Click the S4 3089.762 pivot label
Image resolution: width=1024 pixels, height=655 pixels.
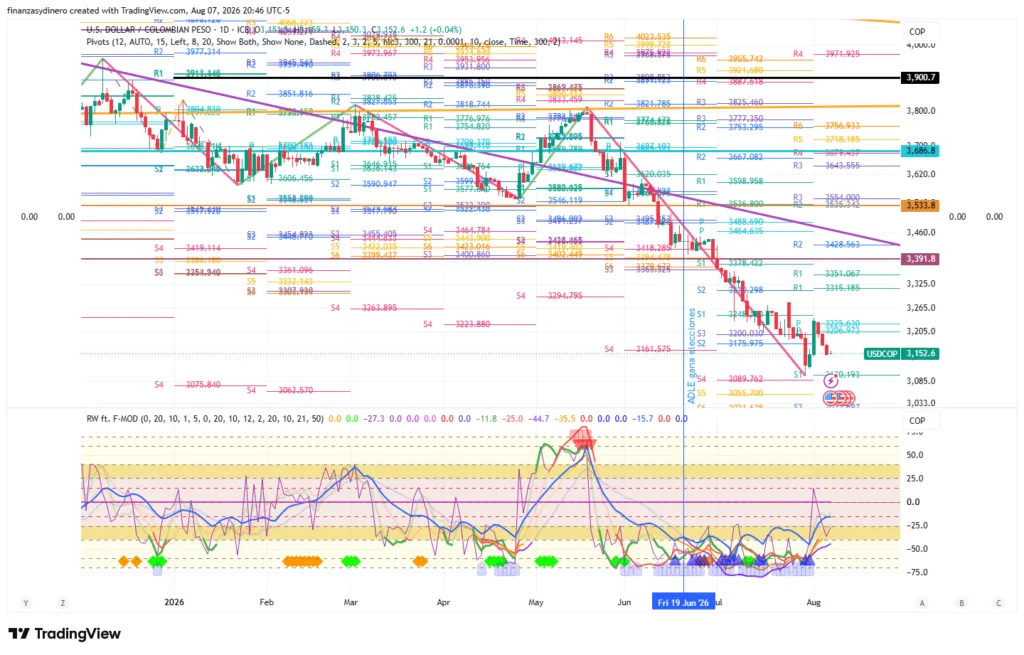[x=729, y=379]
